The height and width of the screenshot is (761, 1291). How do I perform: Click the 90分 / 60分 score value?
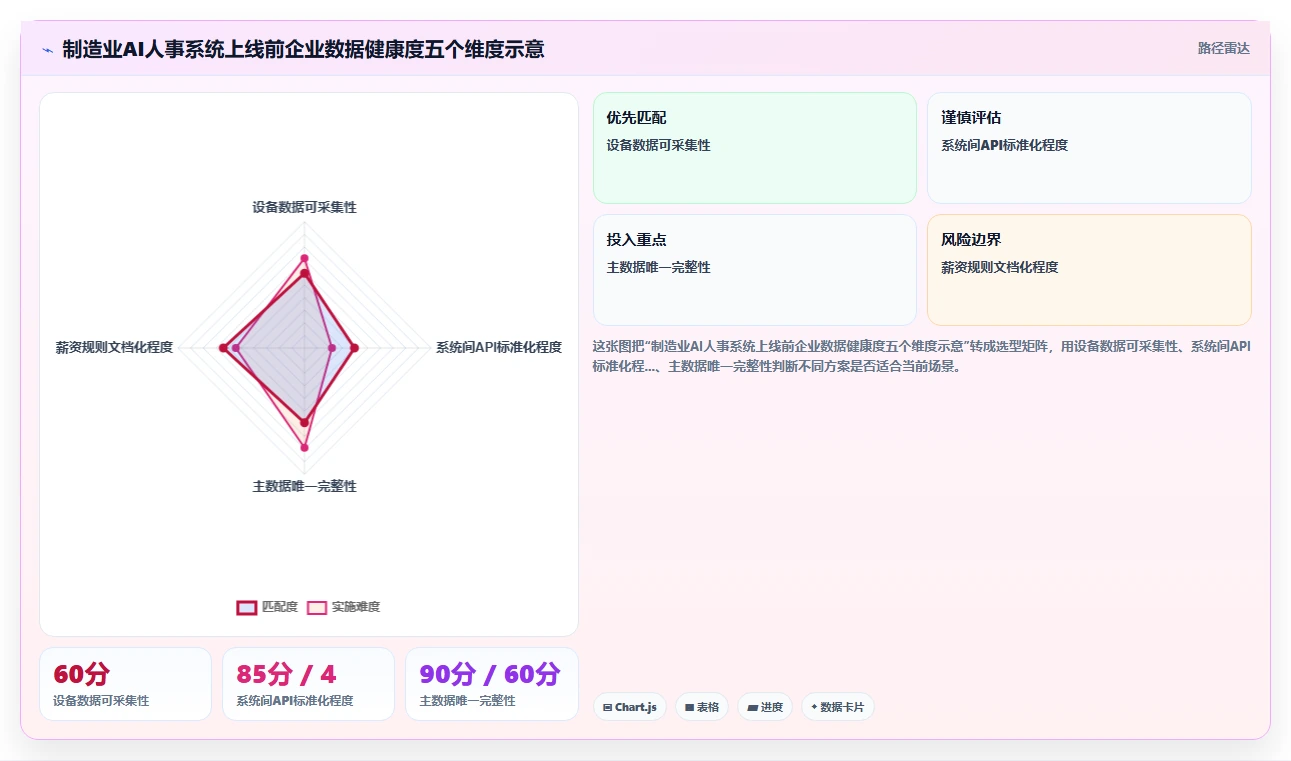(x=490, y=675)
